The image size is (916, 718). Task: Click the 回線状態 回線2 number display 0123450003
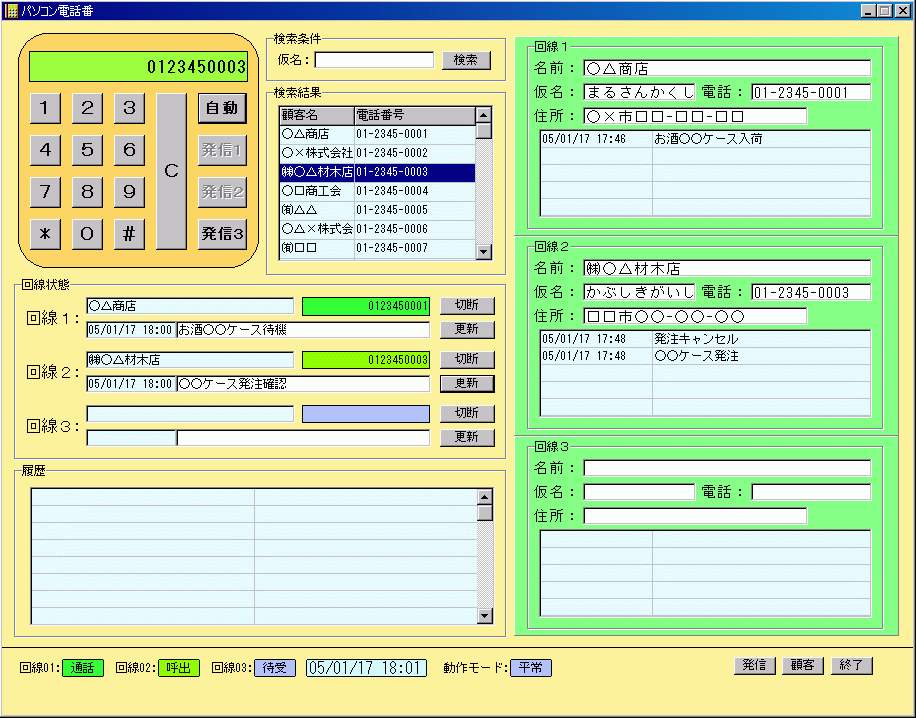point(366,360)
